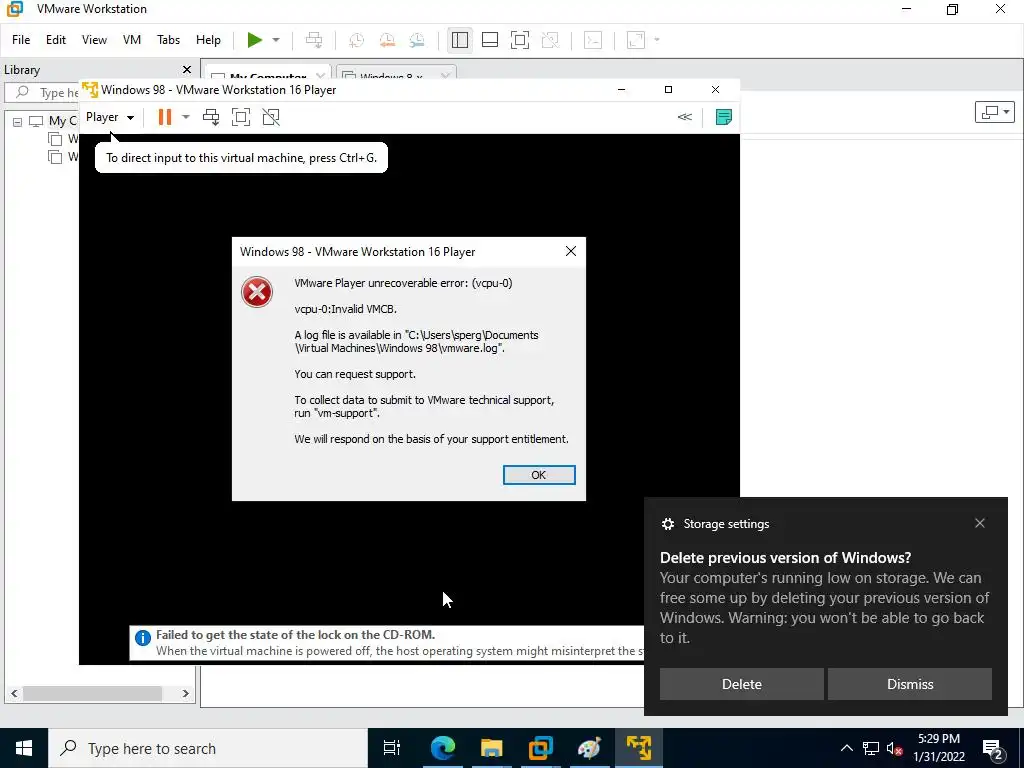Open the Player dropdown menu
This screenshot has width=1024, height=768.
pos(110,117)
